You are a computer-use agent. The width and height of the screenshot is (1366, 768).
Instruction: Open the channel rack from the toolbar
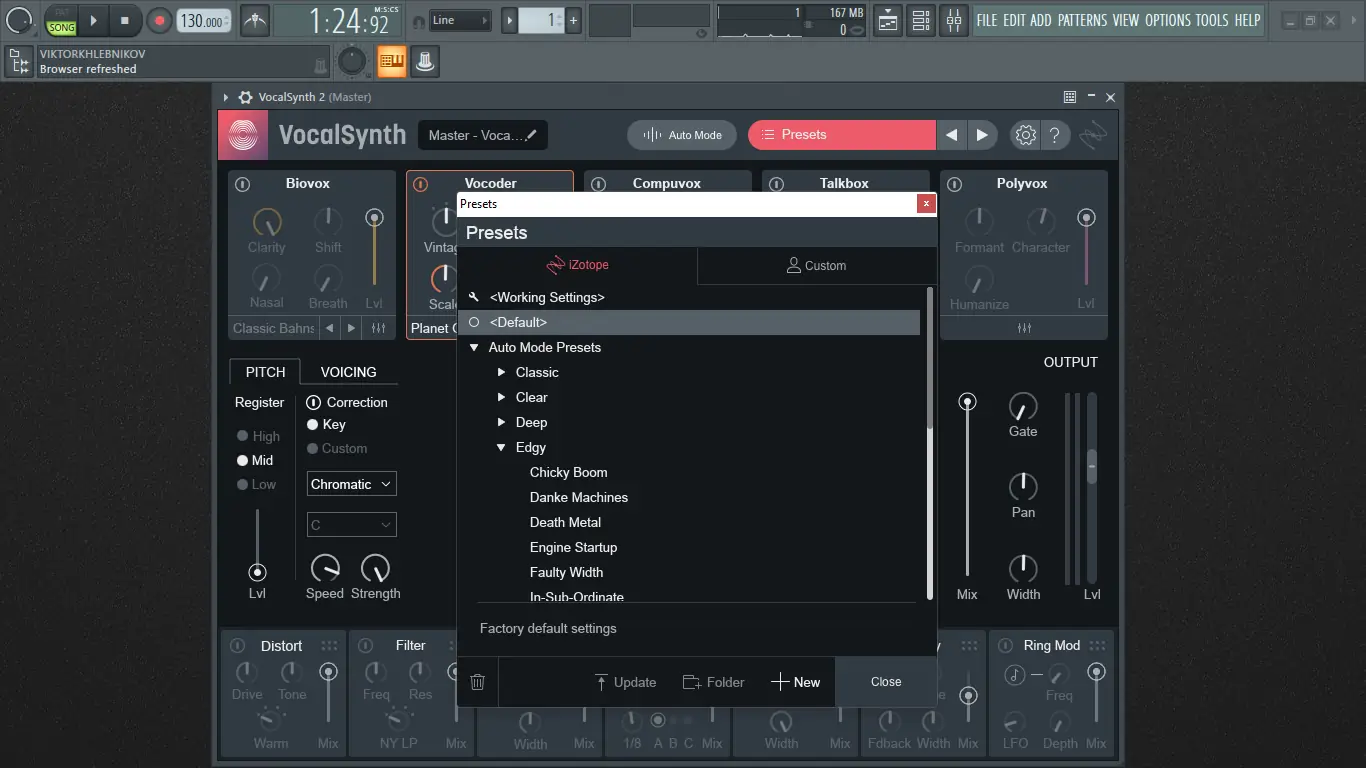tap(921, 20)
